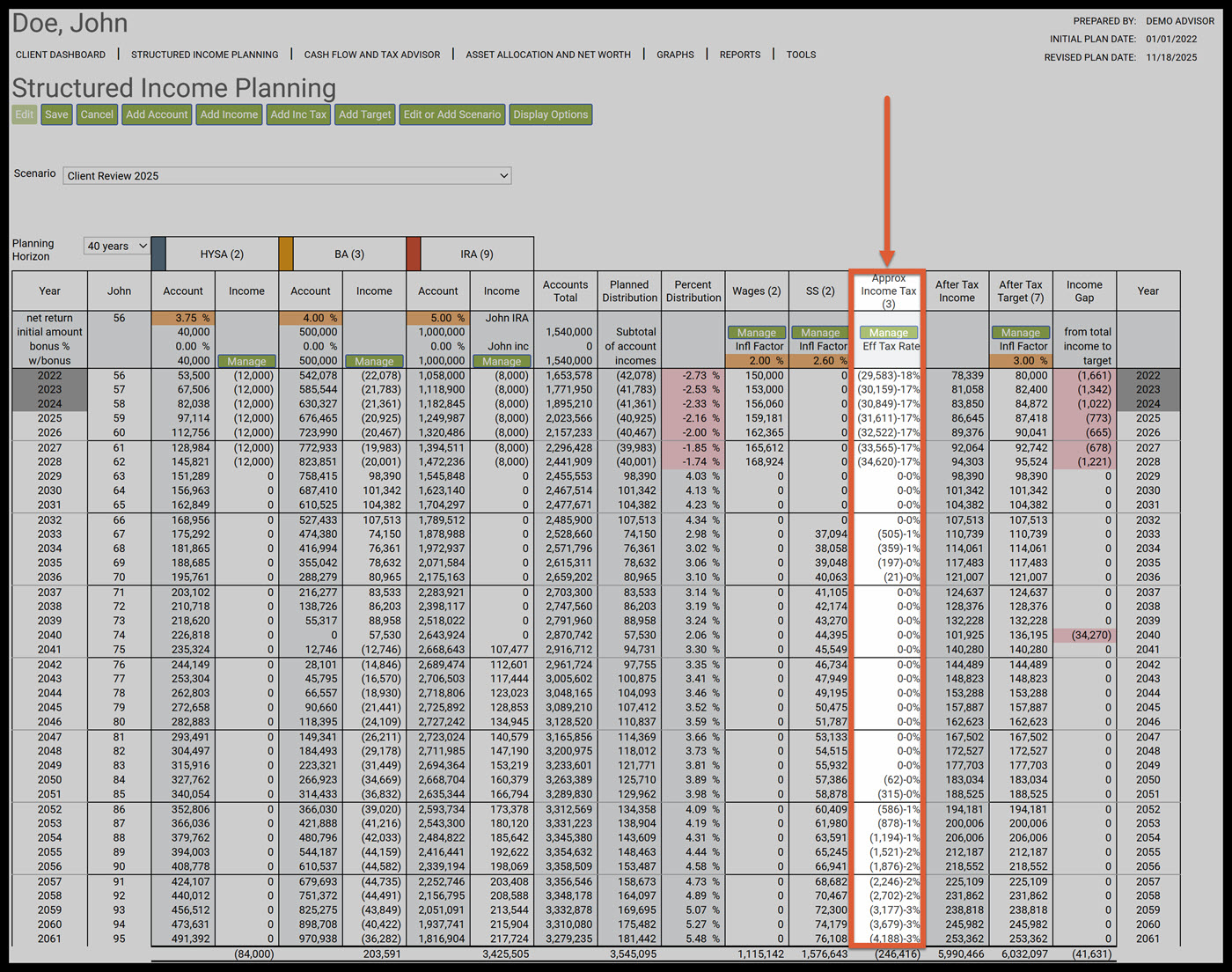Select the Graphs menu item
Image resolution: width=1232 pixels, height=972 pixels.
(675, 55)
